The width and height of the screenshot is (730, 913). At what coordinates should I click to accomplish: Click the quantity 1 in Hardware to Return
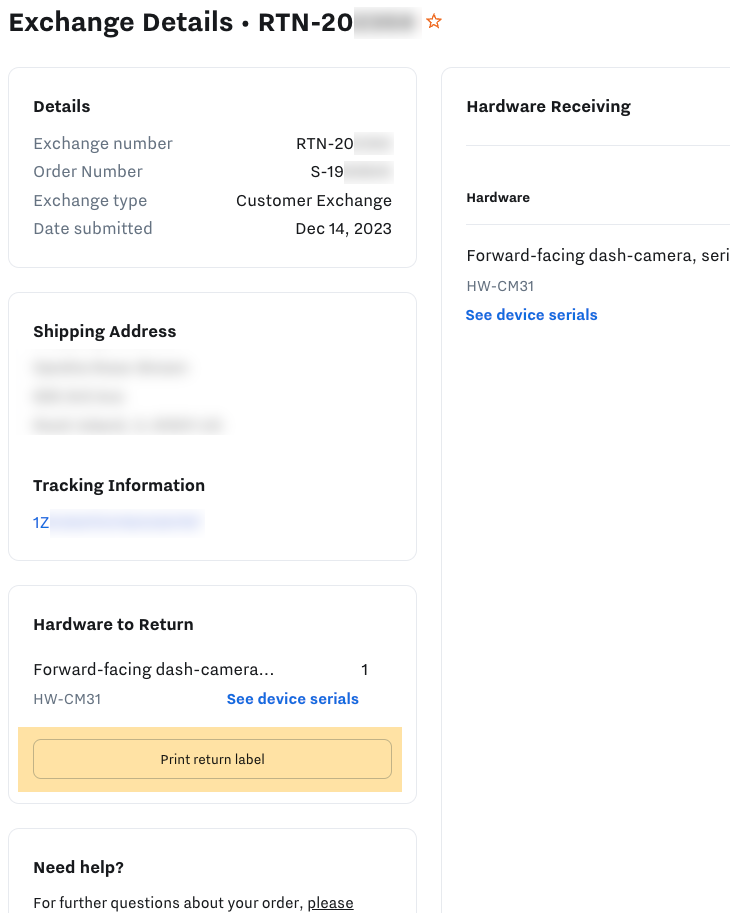coord(365,670)
